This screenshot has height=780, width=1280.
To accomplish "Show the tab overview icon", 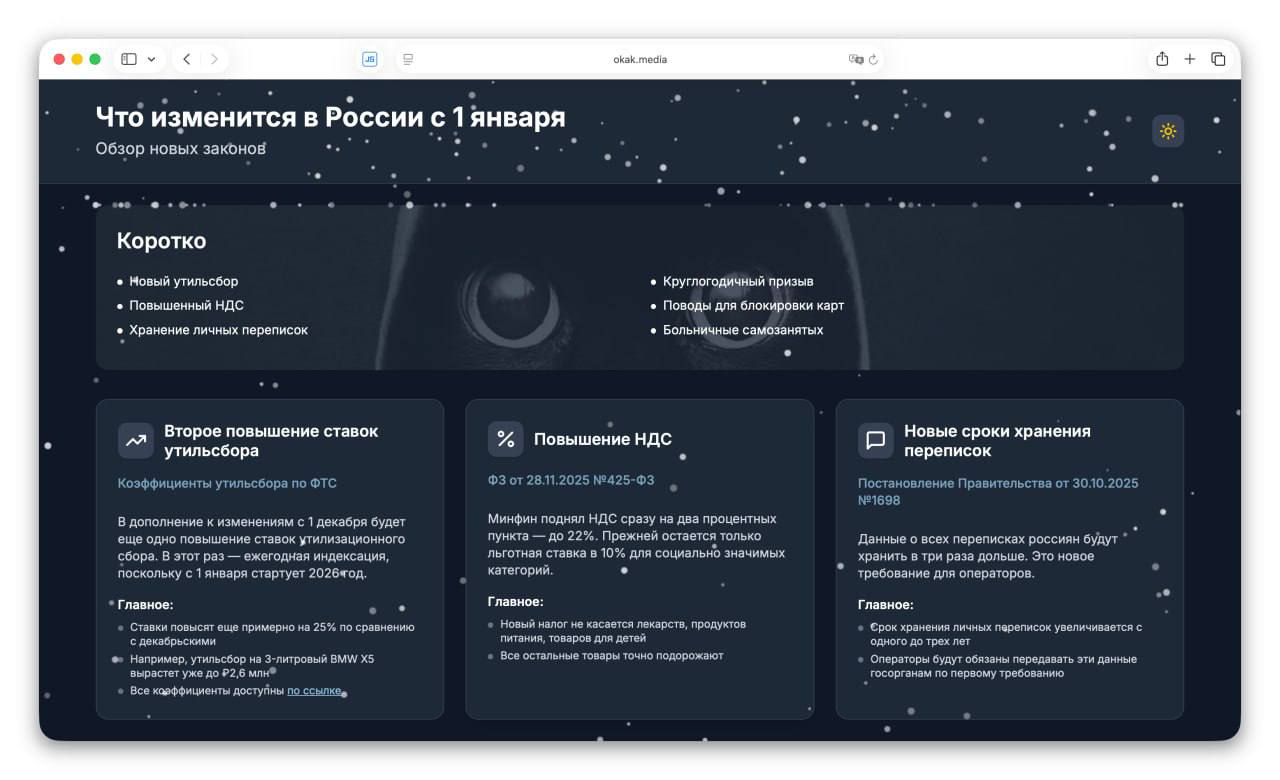I will pos(1218,59).
